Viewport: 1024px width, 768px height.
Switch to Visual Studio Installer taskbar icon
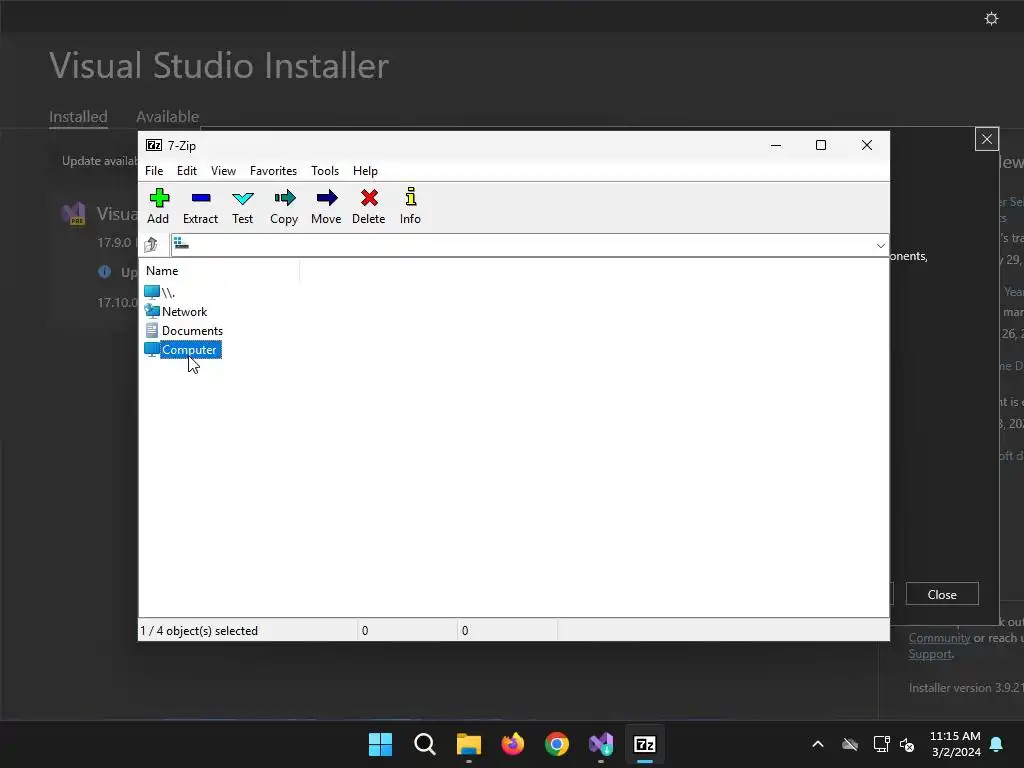point(601,744)
